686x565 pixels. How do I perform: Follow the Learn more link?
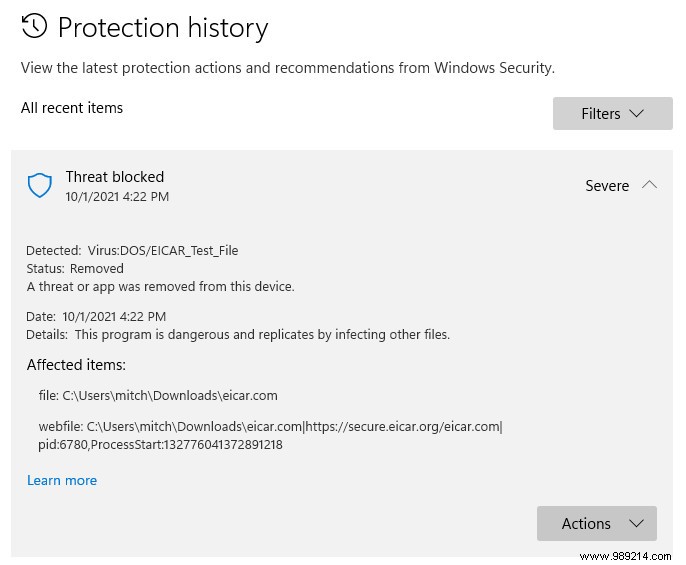(x=62, y=480)
